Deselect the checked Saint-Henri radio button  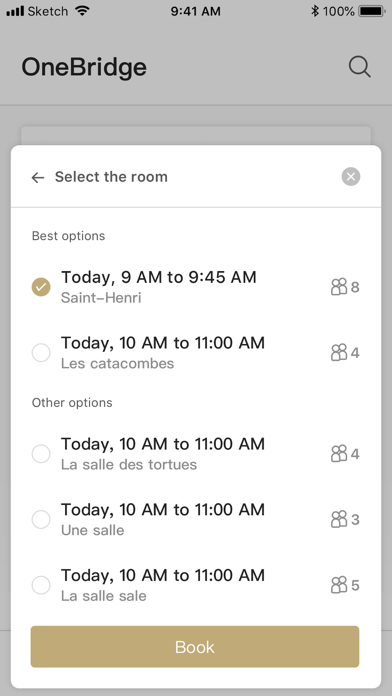[x=41, y=287]
